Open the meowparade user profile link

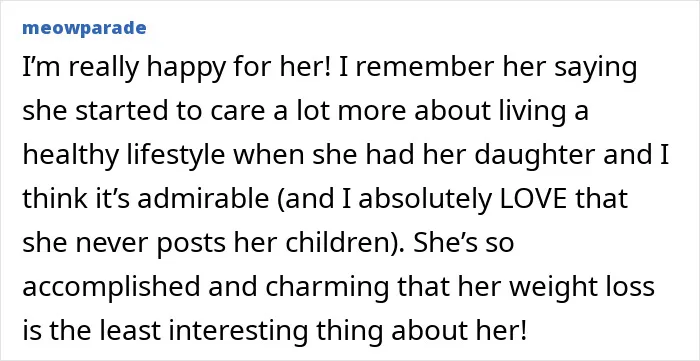point(84,28)
